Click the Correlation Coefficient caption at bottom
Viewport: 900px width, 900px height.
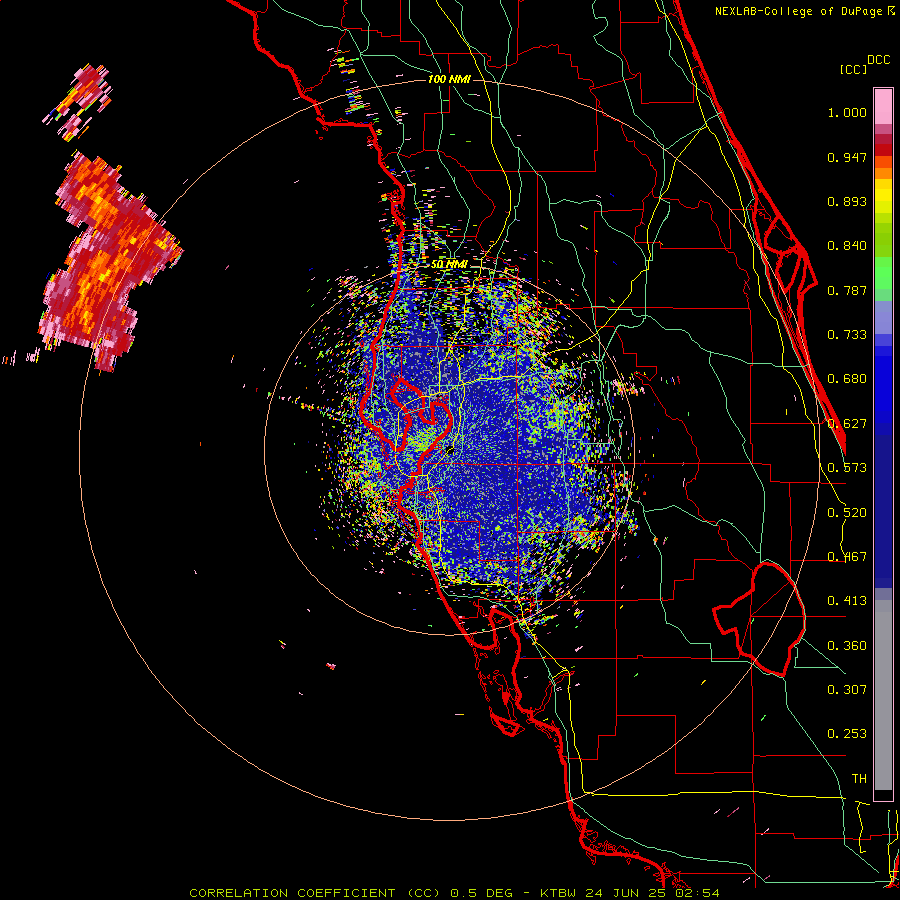click(x=454, y=893)
